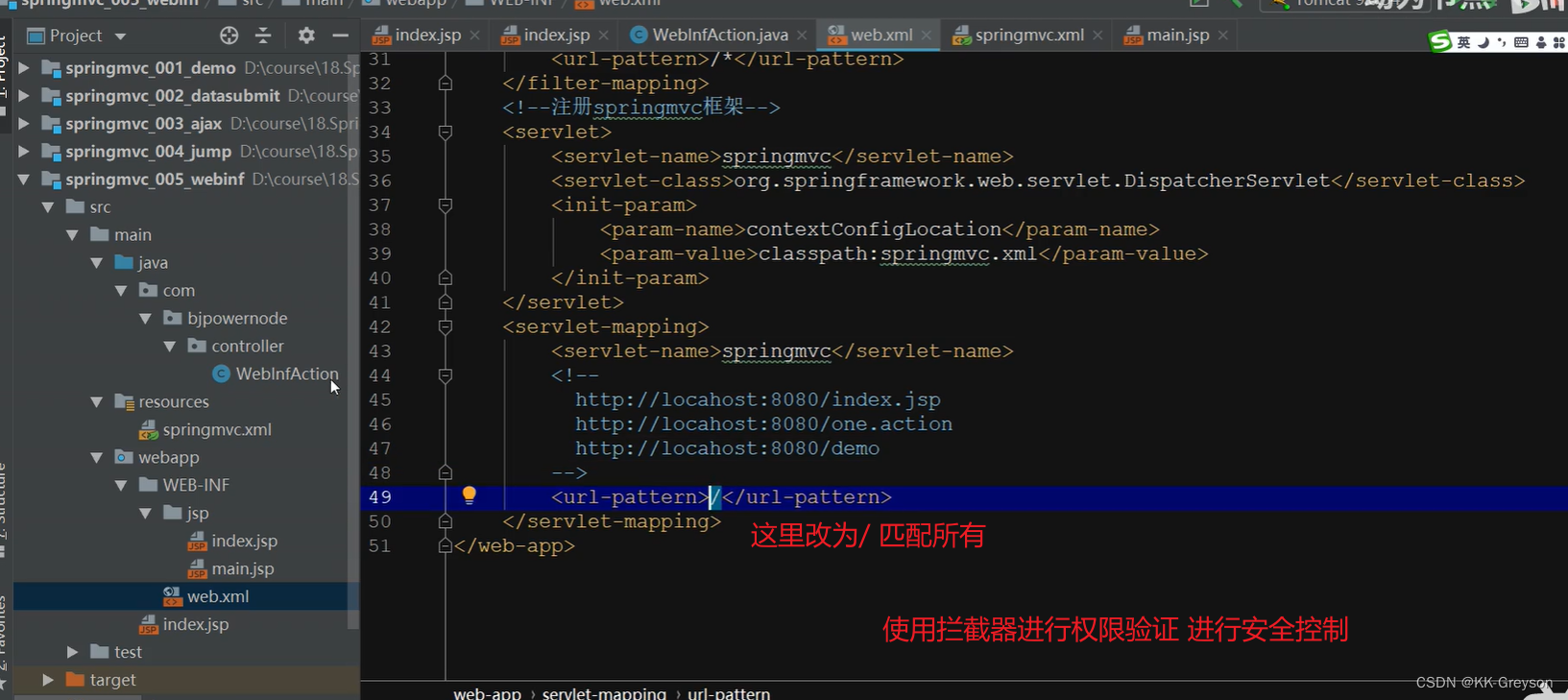Click the main folder icon
The width and height of the screenshot is (1568, 700).
click(100, 234)
